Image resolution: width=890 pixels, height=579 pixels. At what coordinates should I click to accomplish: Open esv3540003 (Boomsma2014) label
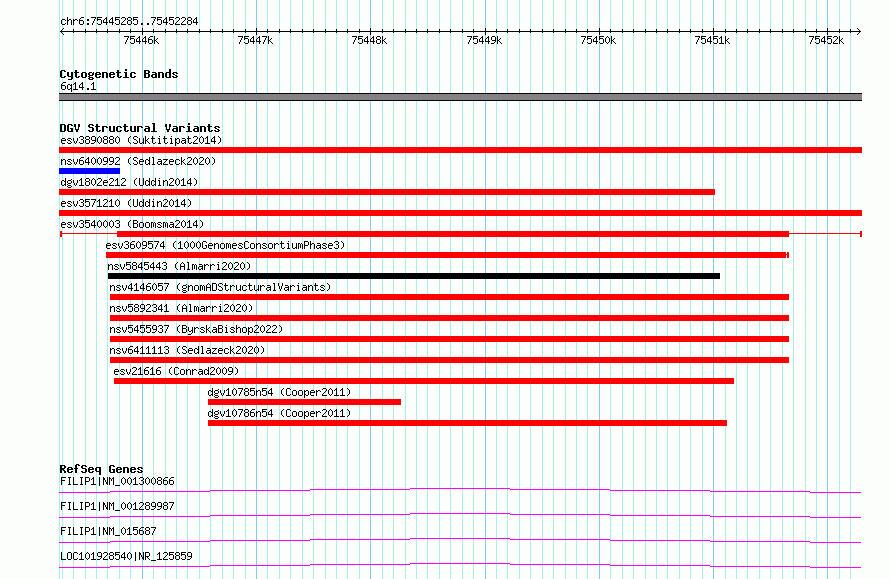(x=132, y=224)
